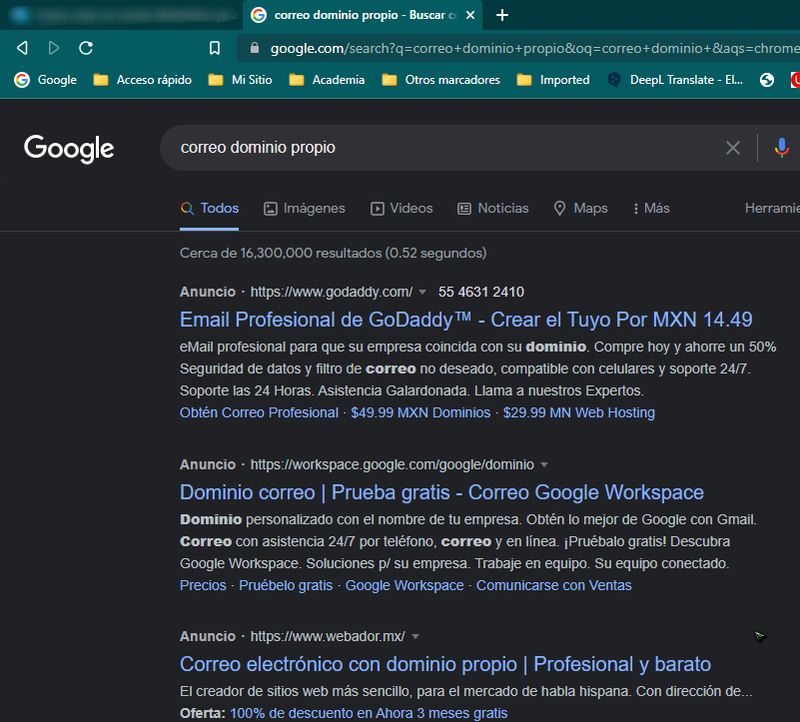
Task: Clear the search box with X icon
Action: 733,148
